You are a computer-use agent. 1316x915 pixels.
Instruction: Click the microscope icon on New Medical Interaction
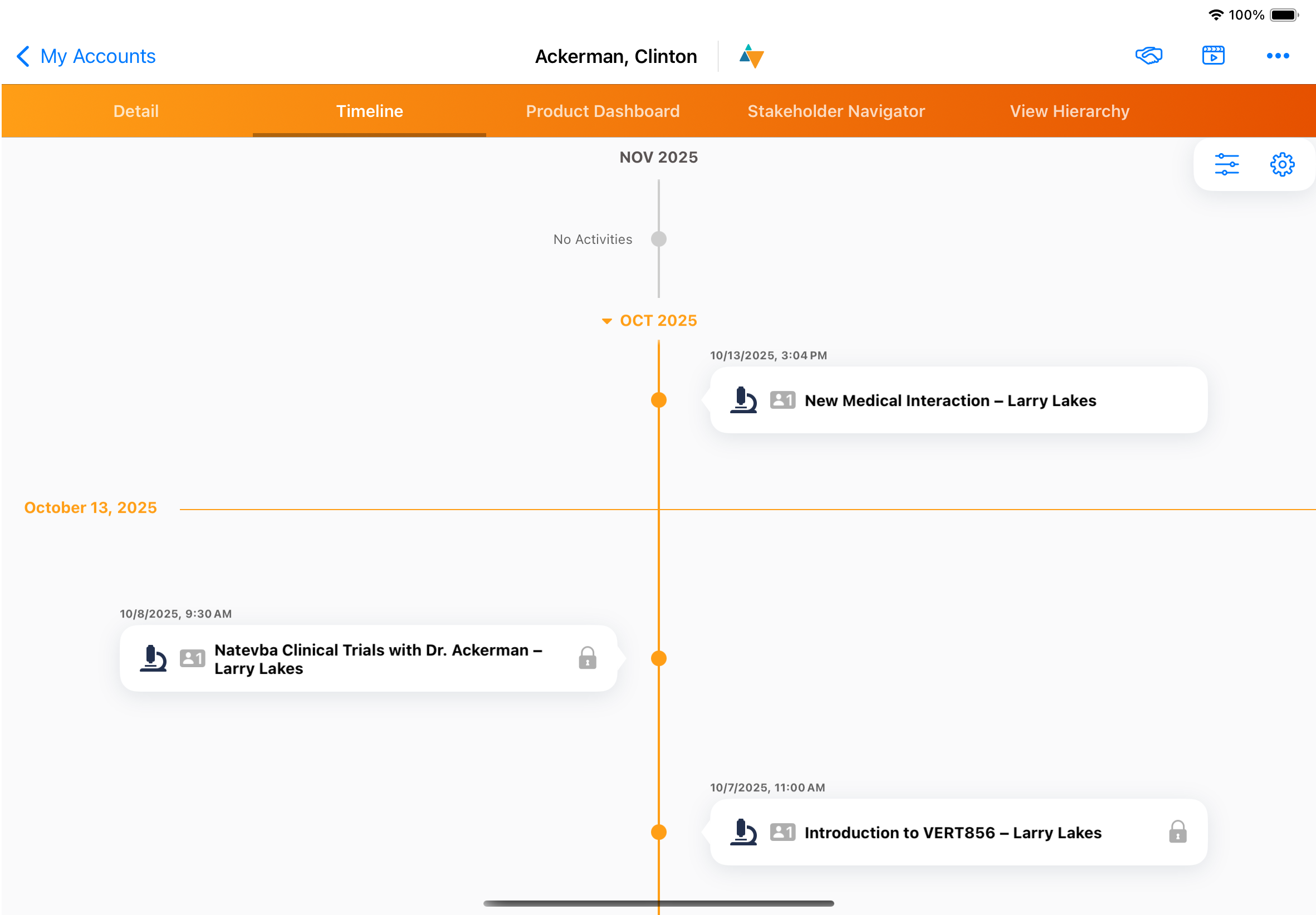[x=744, y=400]
